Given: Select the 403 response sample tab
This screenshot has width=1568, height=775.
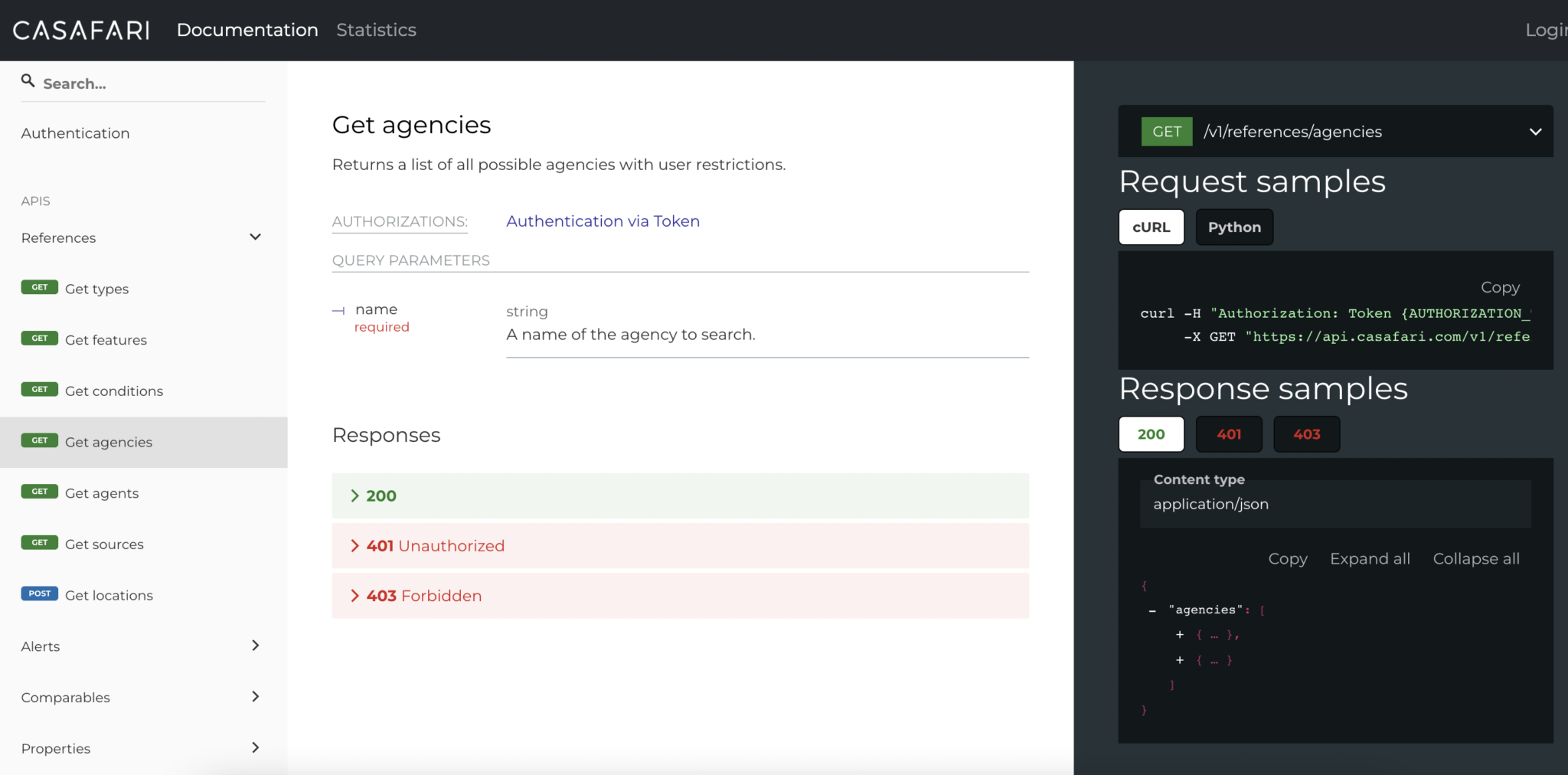Looking at the screenshot, I should click(x=1305, y=434).
